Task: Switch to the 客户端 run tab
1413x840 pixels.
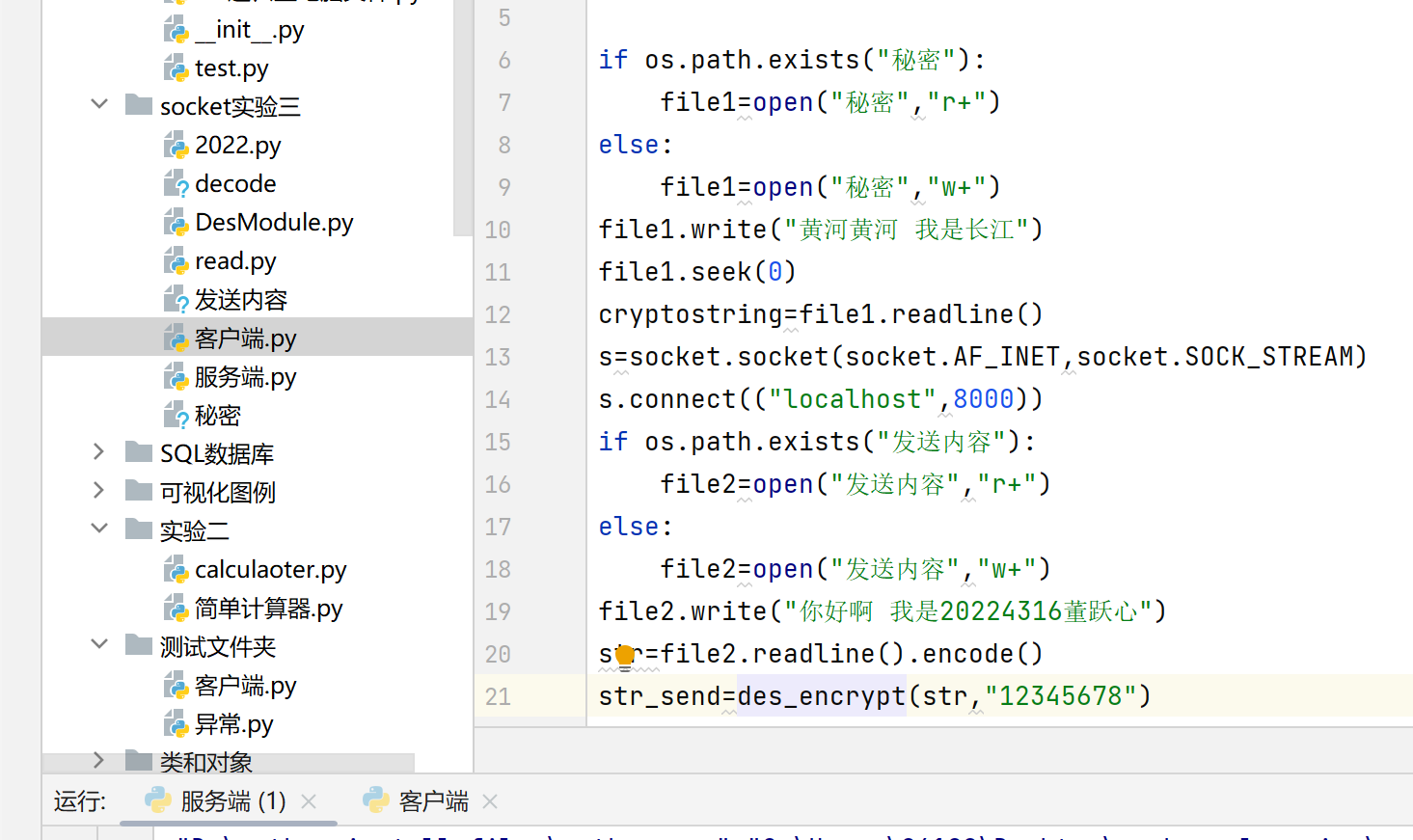Action: [433, 801]
